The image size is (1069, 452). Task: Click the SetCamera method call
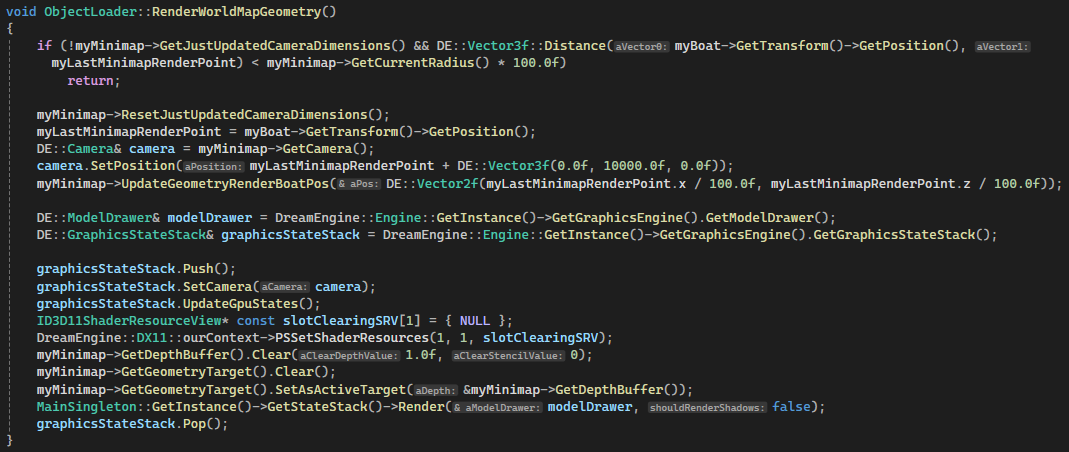[x=217, y=286]
